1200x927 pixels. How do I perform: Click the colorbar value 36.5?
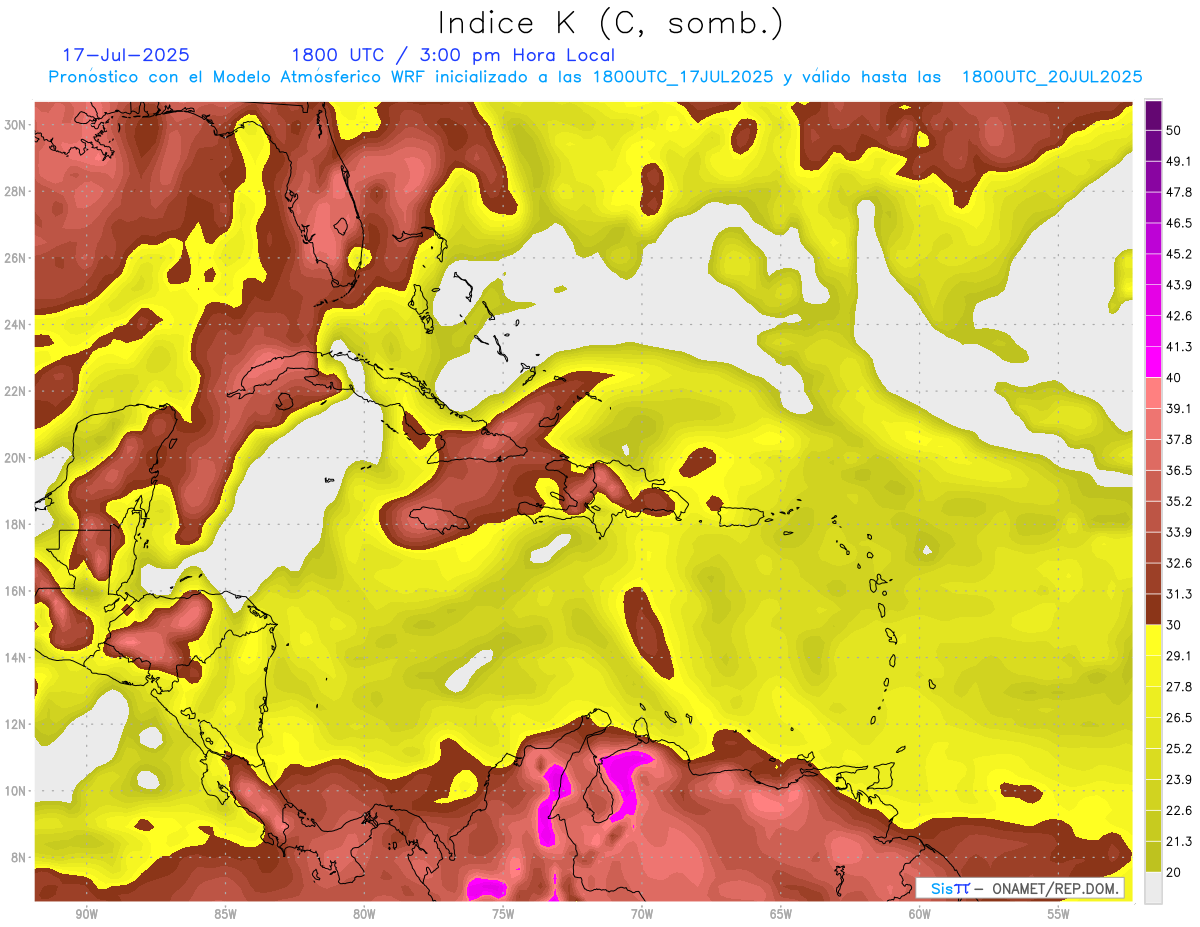tap(1178, 470)
